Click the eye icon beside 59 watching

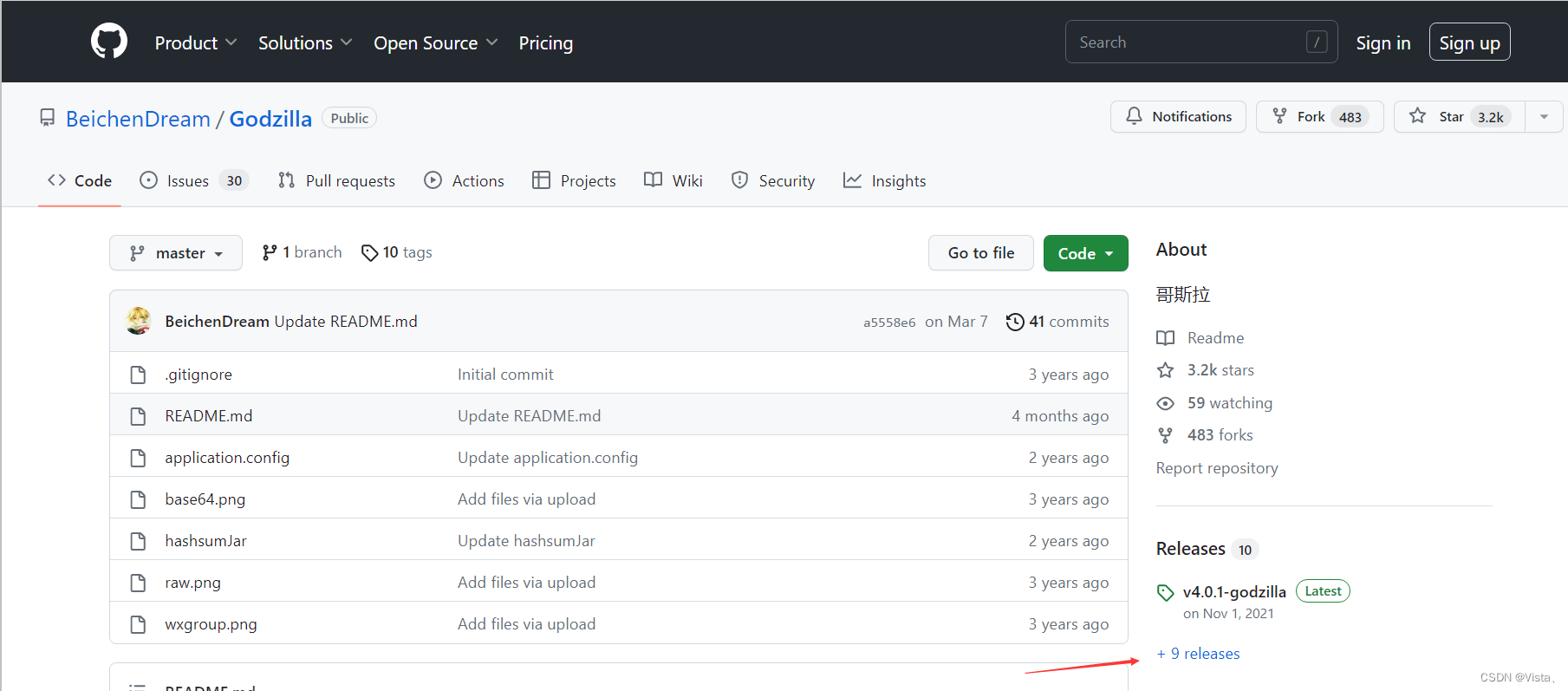pos(1166,403)
